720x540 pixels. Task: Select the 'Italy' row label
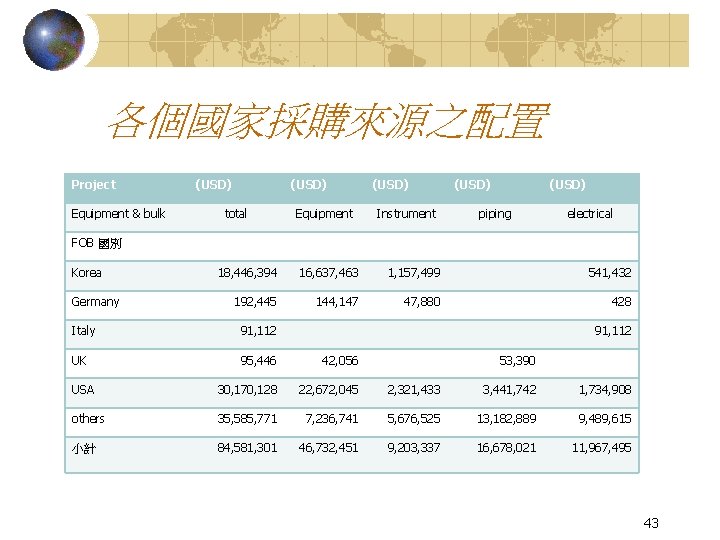(83, 331)
